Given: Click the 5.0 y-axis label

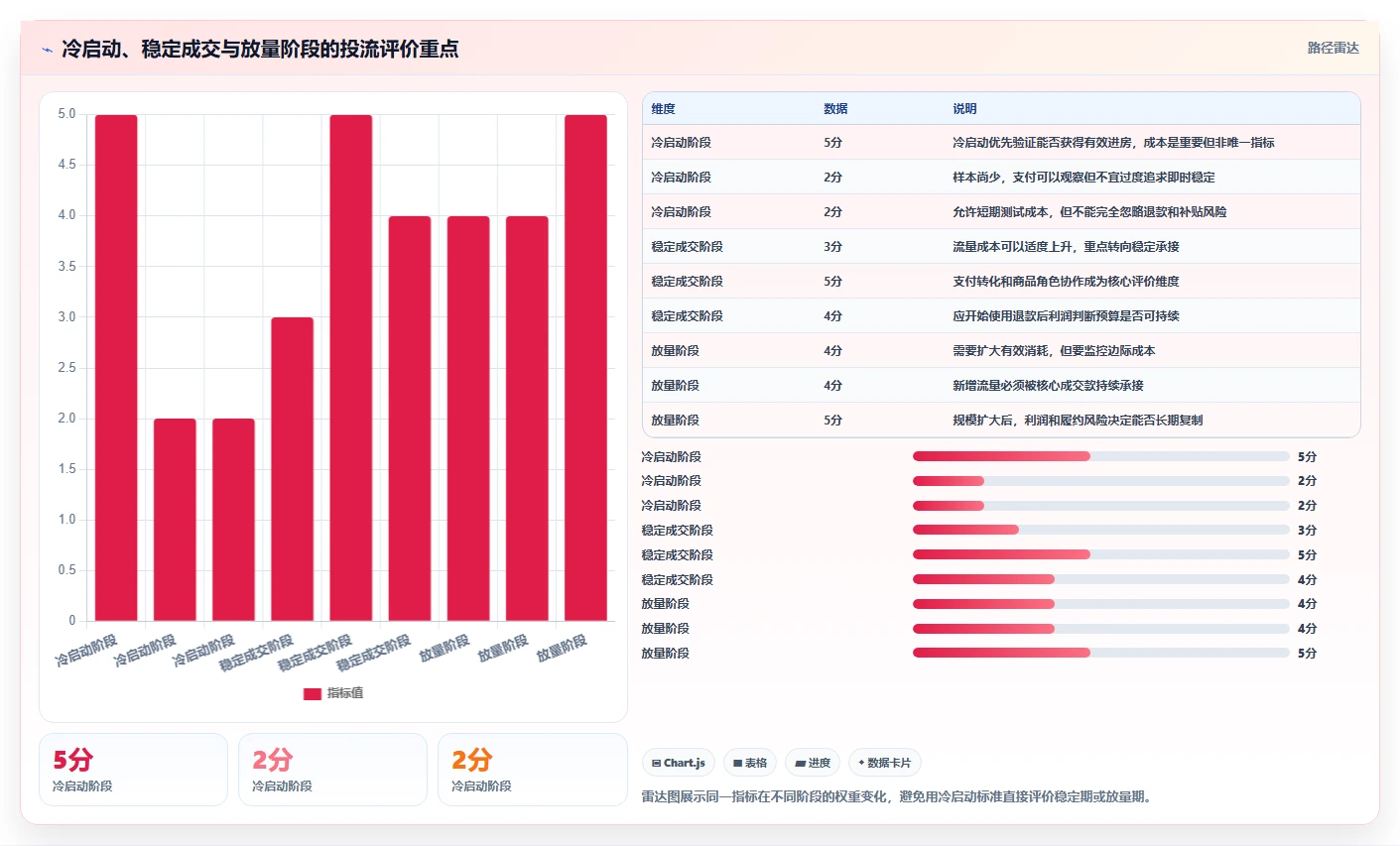Looking at the screenshot, I should [66, 114].
